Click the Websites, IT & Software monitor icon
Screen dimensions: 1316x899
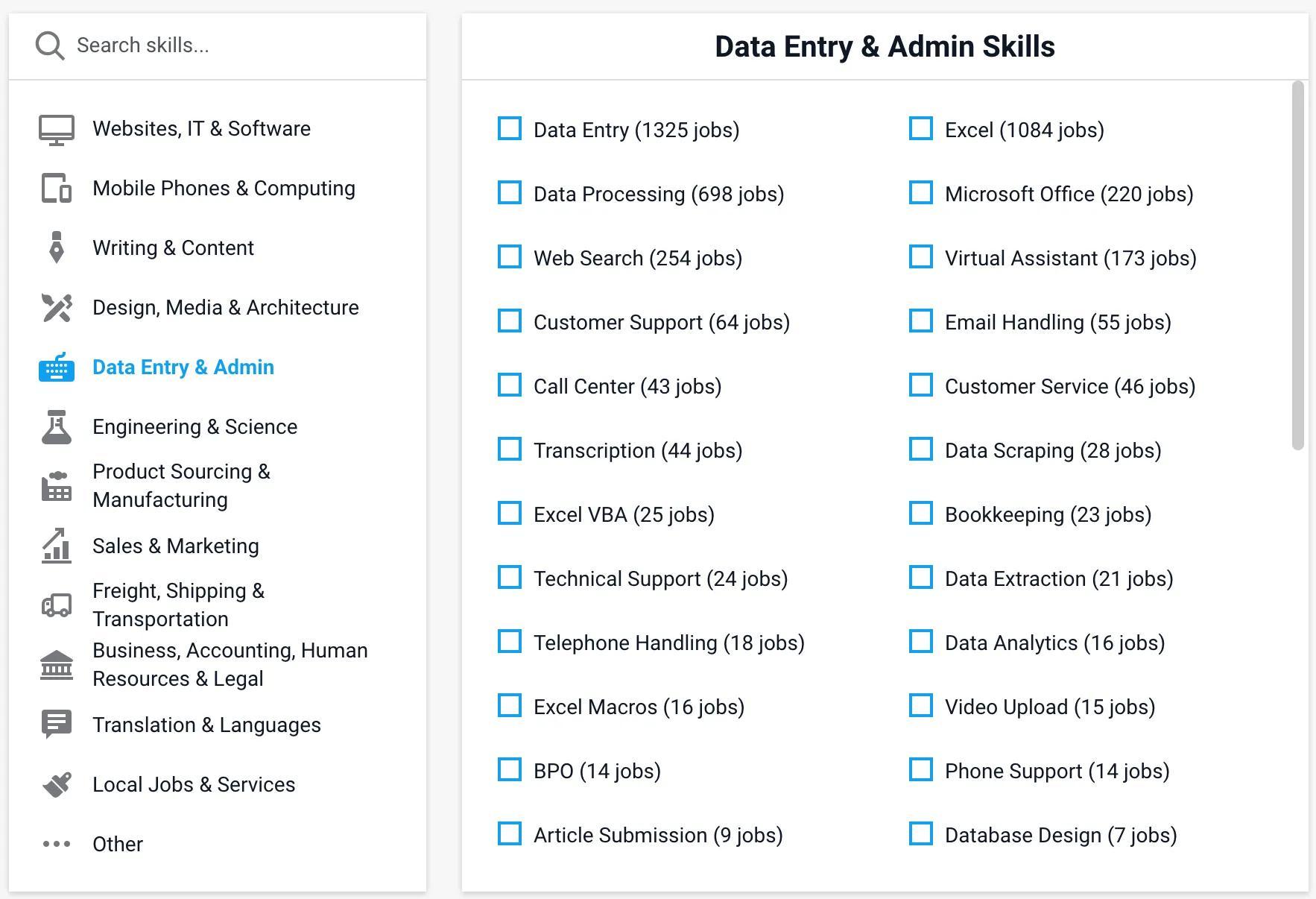coord(57,130)
